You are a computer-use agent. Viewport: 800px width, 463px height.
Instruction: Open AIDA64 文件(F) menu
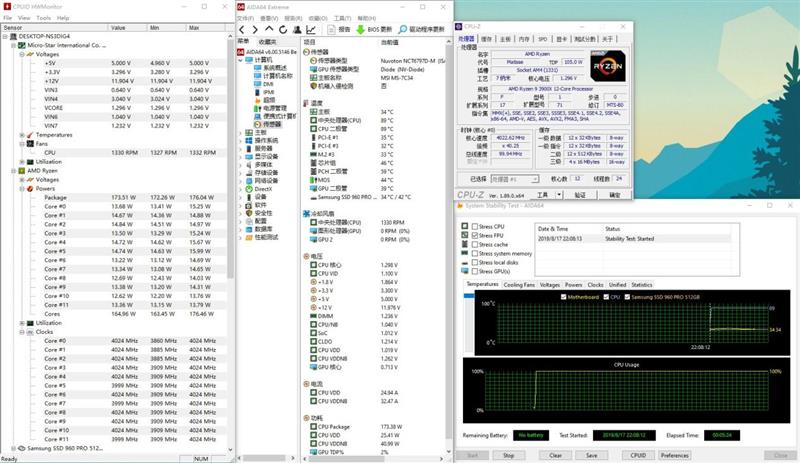tap(245, 18)
